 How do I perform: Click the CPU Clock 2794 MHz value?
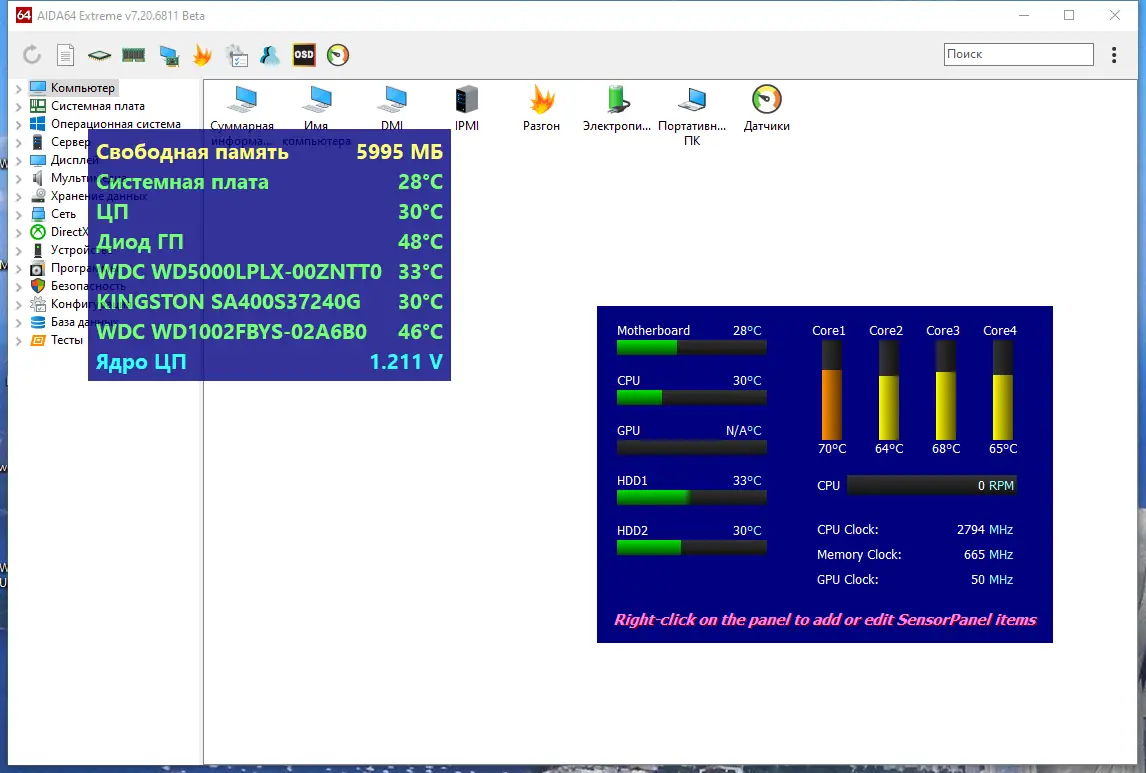click(984, 530)
